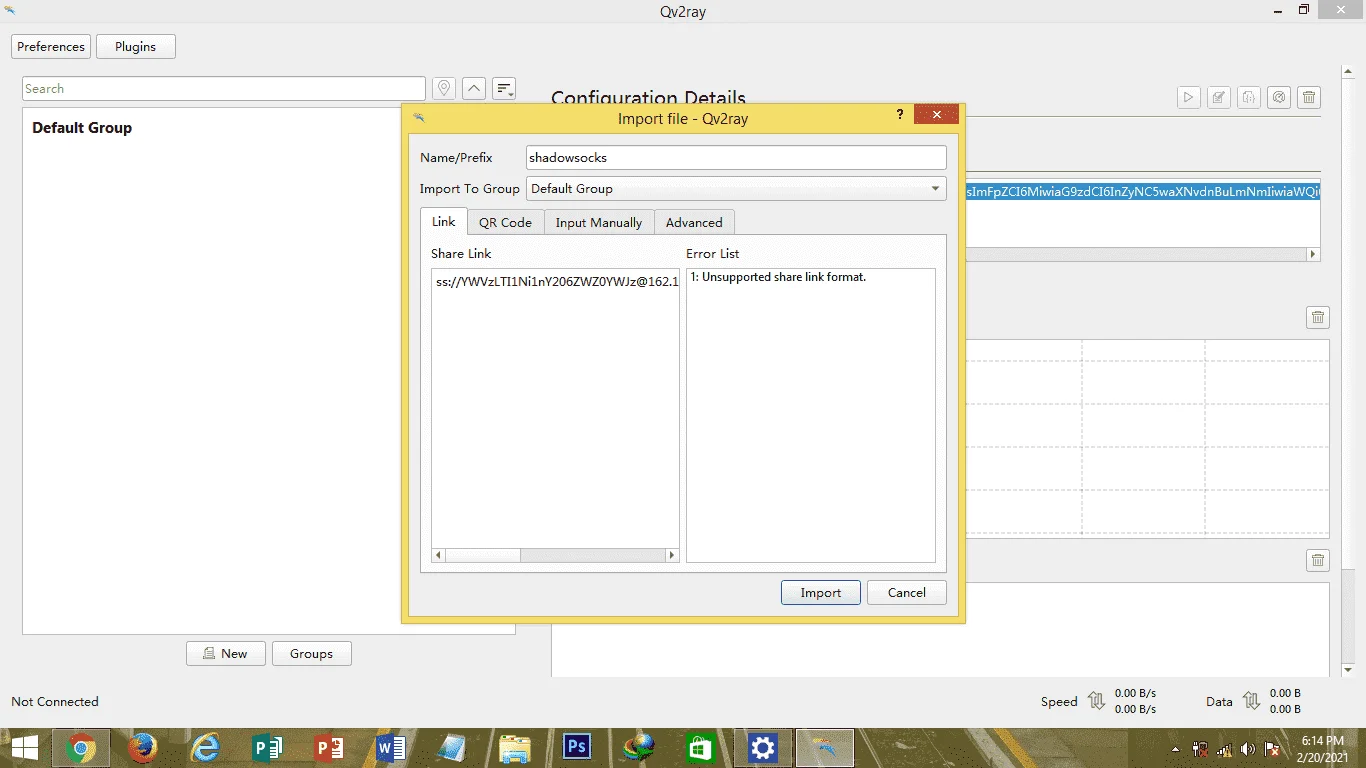Click the "Unsupported share link format." error entry
Viewport: 1366px width, 768px height.
[778, 277]
